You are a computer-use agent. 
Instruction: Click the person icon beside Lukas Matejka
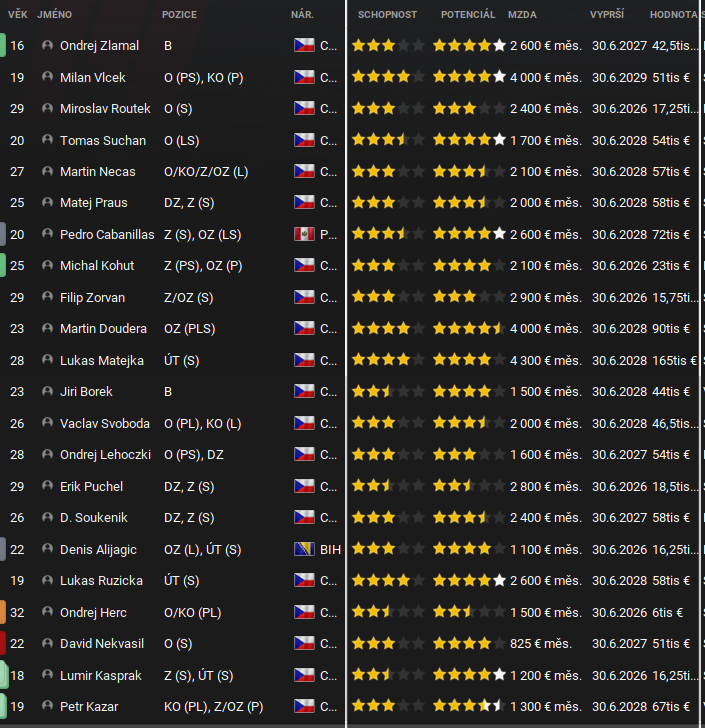pyautogui.click(x=47, y=360)
